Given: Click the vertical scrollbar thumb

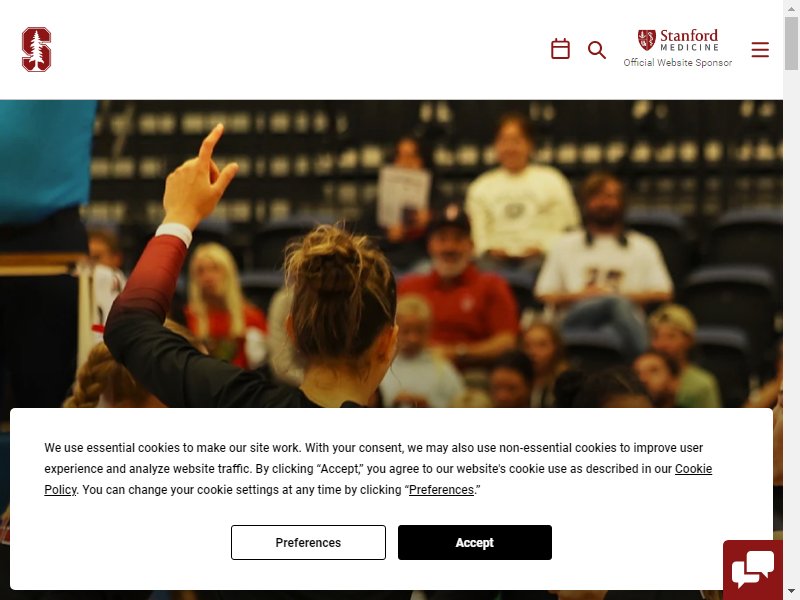Looking at the screenshot, I should tap(791, 43).
